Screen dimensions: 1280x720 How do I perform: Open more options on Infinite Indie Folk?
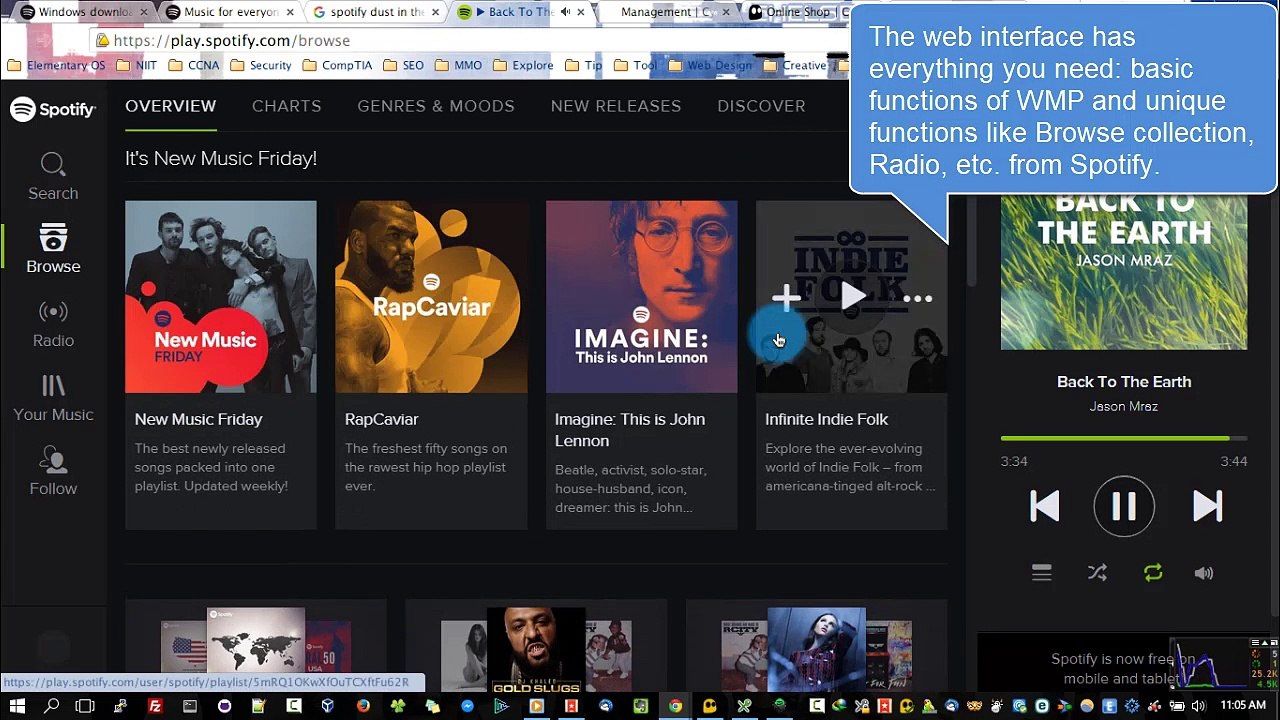(x=917, y=298)
